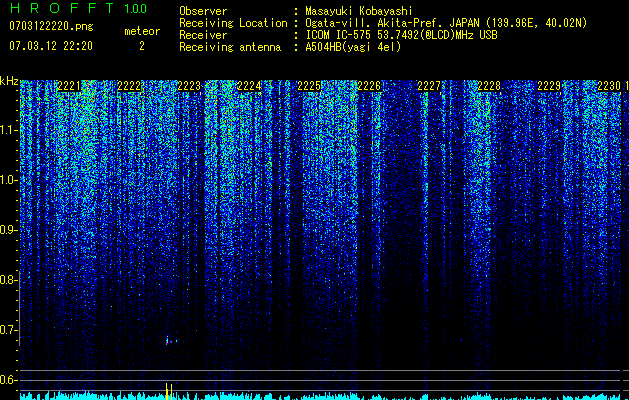Click the Observer label
This screenshot has height=400, width=629.
(203, 11)
